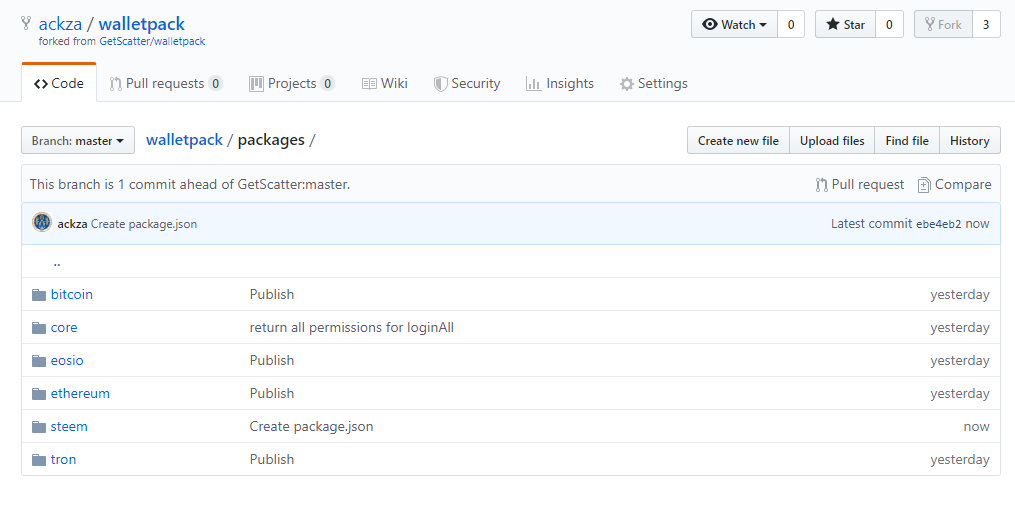This screenshot has width=1015, height=521.
Task: Go up to the parent directory (..)
Action: pyautogui.click(x=57, y=262)
